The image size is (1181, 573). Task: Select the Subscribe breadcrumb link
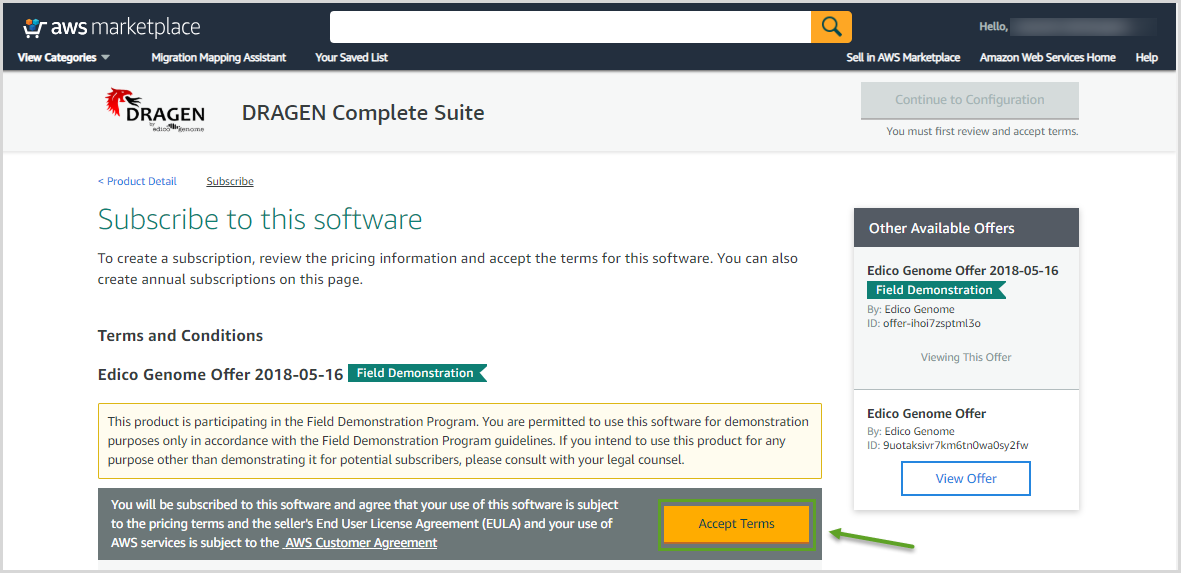coord(230,181)
